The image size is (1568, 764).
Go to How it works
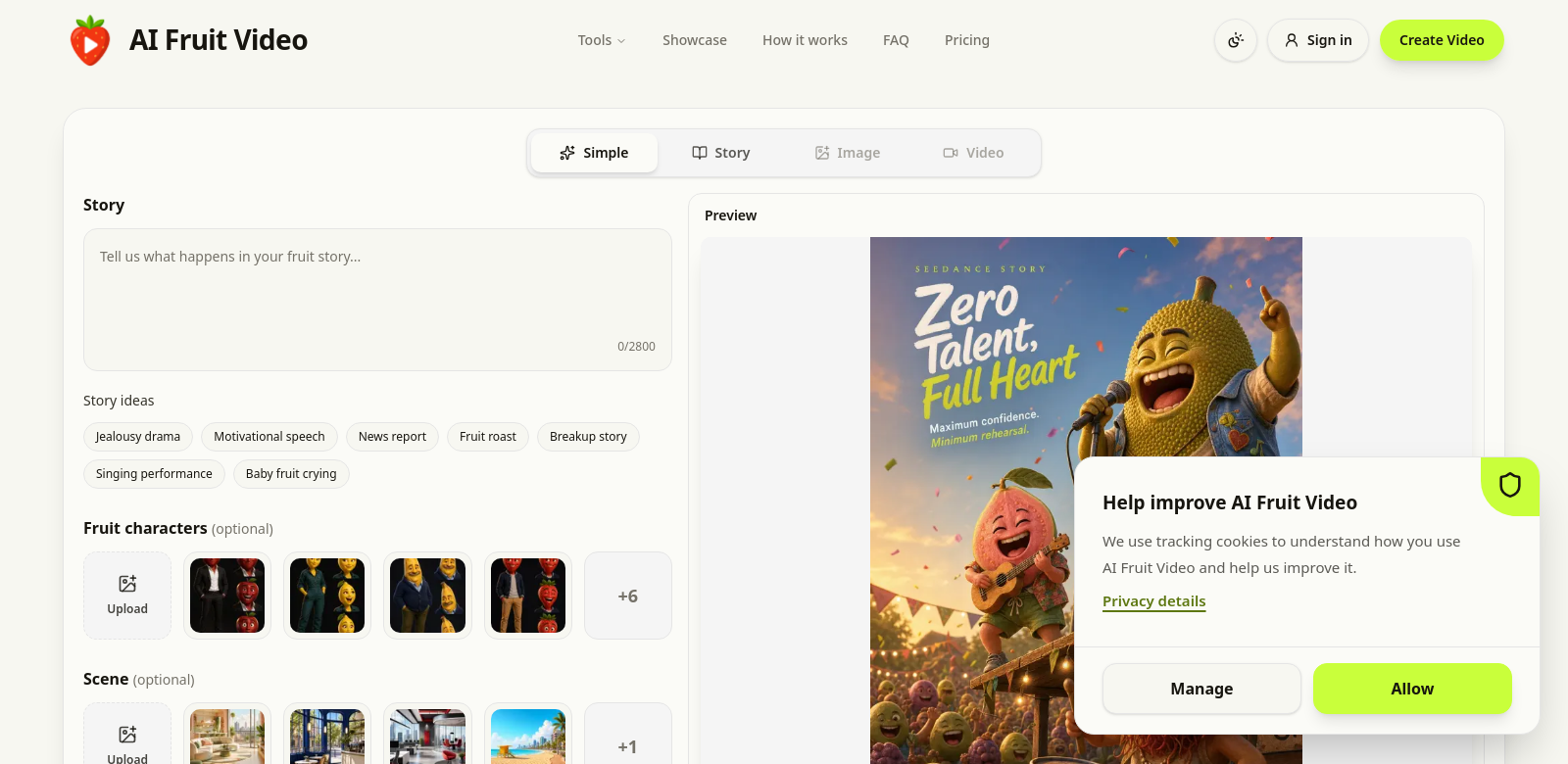[805, 40]
